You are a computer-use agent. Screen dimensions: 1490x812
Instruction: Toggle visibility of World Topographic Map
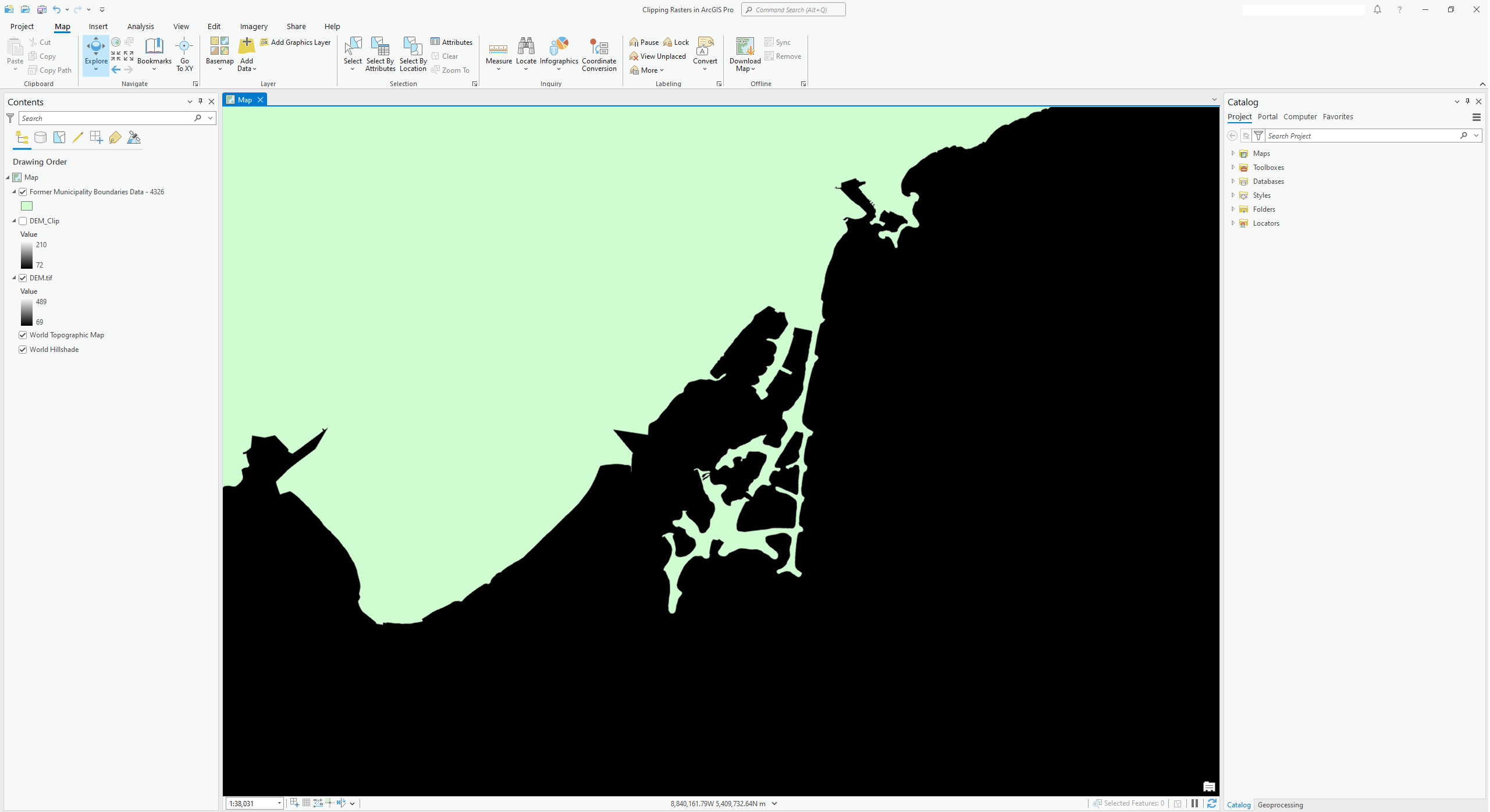click(x=23, y=334)
